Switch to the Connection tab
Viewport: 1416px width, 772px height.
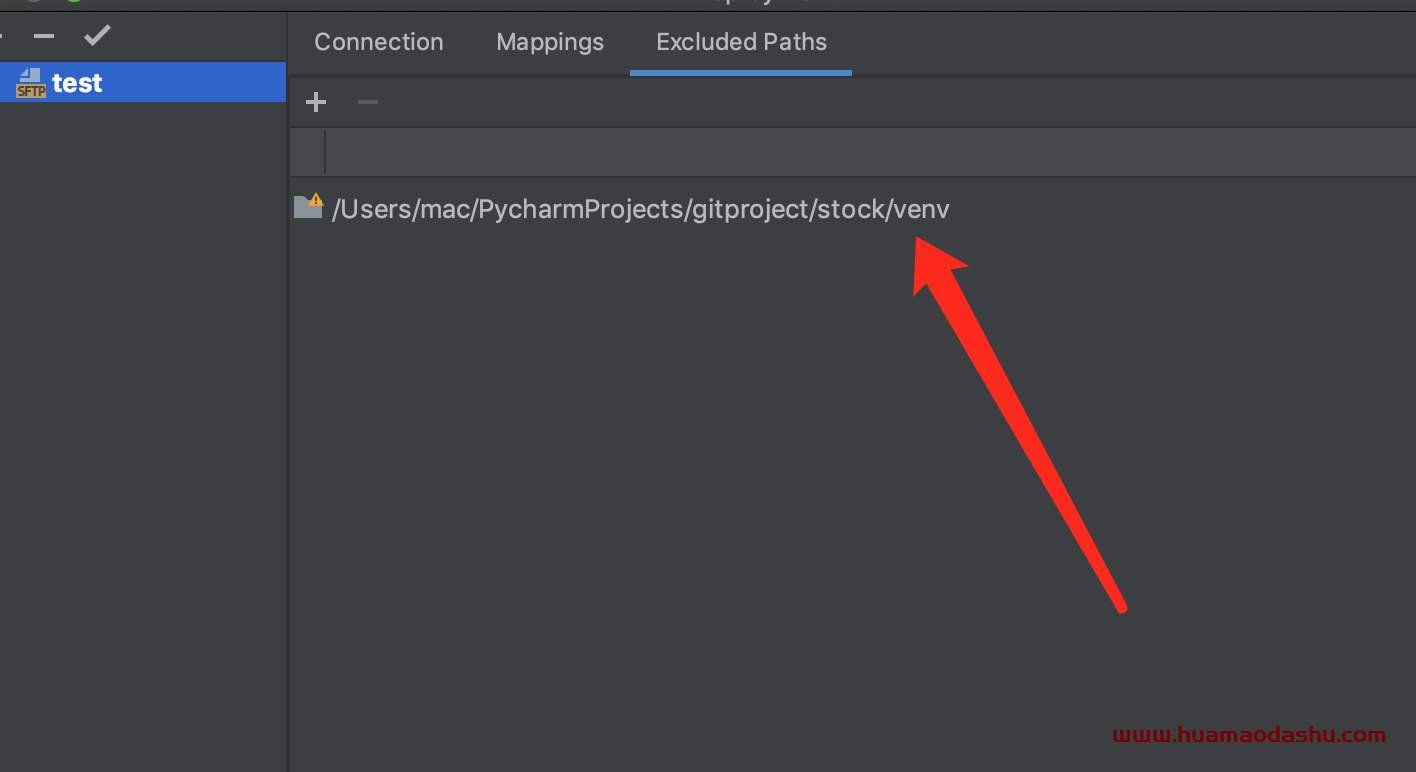click(379, 42)
